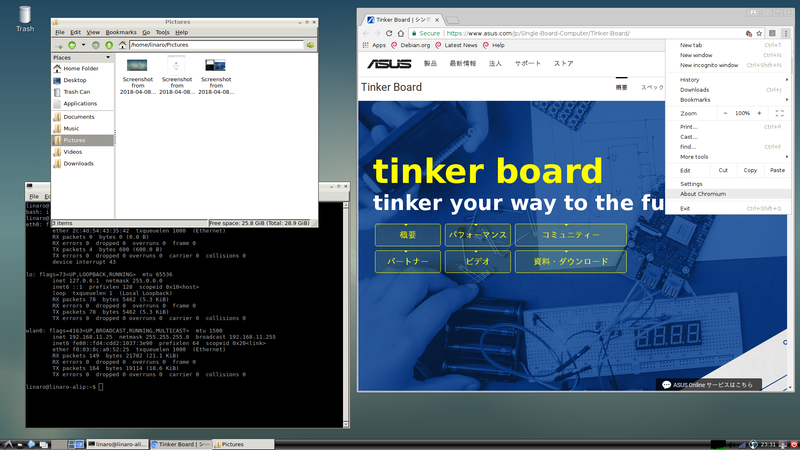Select Trash Can in Places sidebar
Screen dimensions: 800x450
[x=82, y=92]
